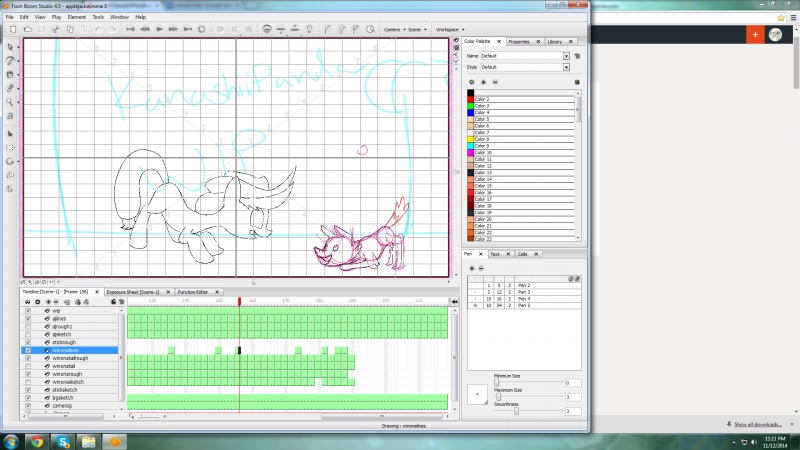Select the Zoom magnifier tool in left toolbox
Image resolution: width=800 pixels, height=450 pixels.
[x=10, y=102]
